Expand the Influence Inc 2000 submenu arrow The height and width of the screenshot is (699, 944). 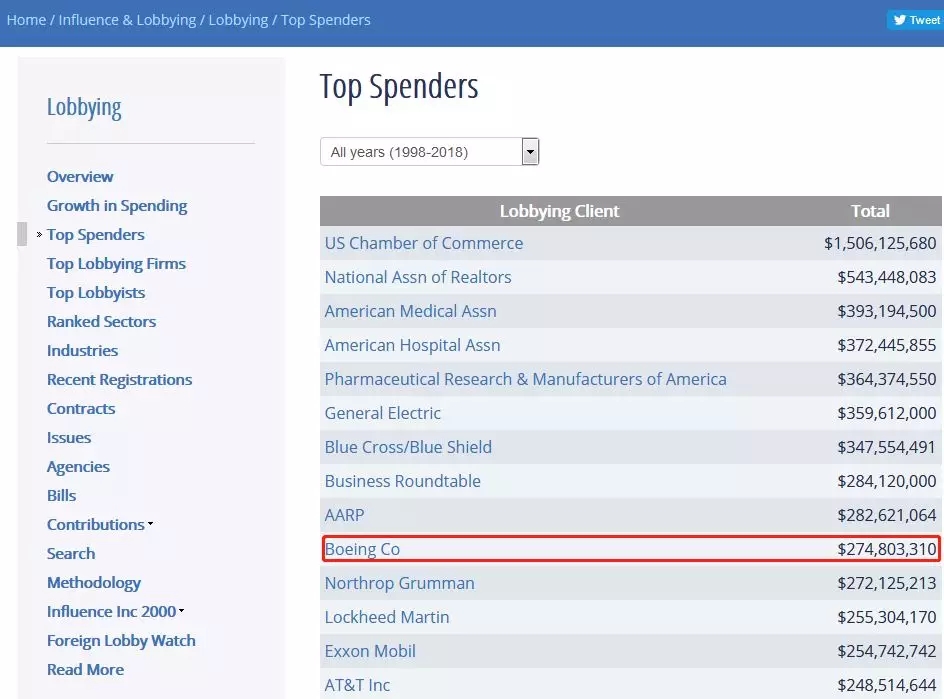181,611
